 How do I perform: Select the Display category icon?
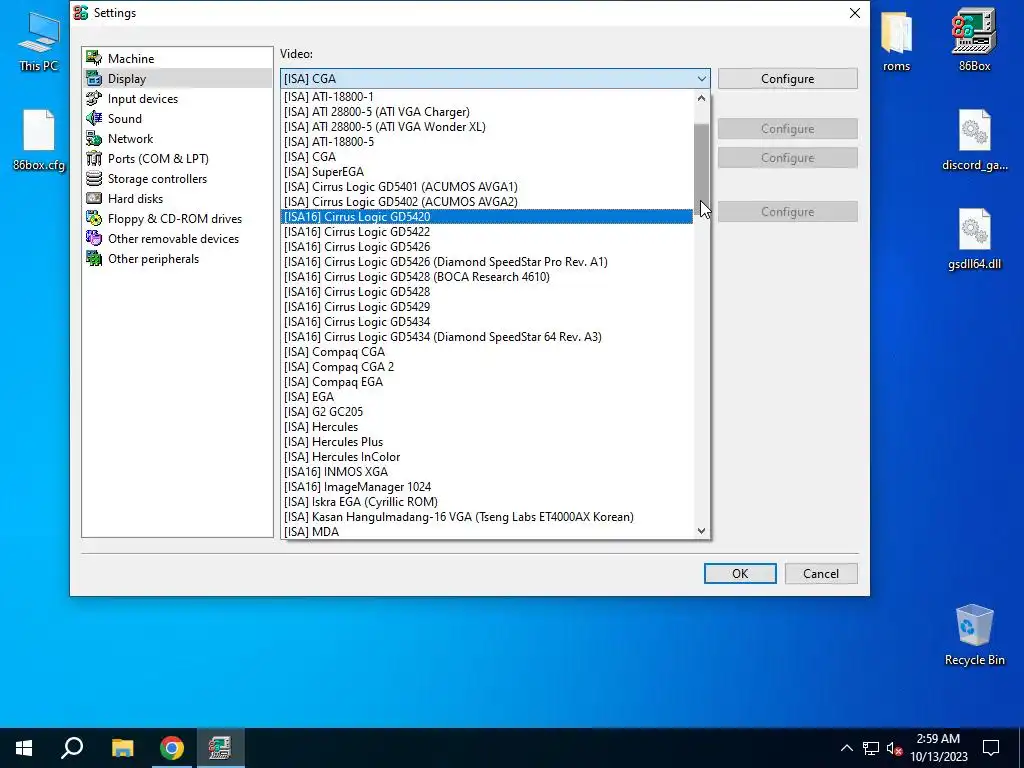click(94, 78)
